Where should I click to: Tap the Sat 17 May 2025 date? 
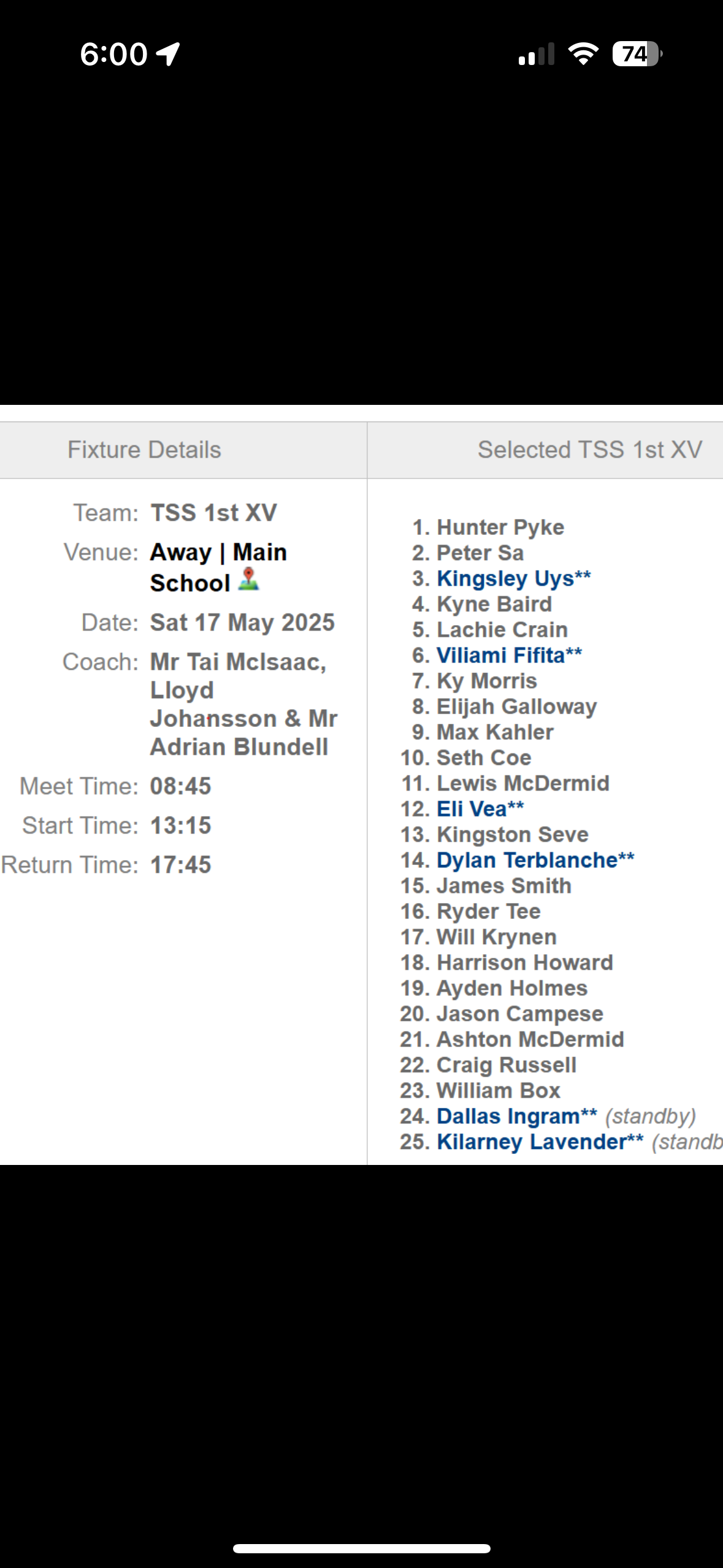(242, 623)
